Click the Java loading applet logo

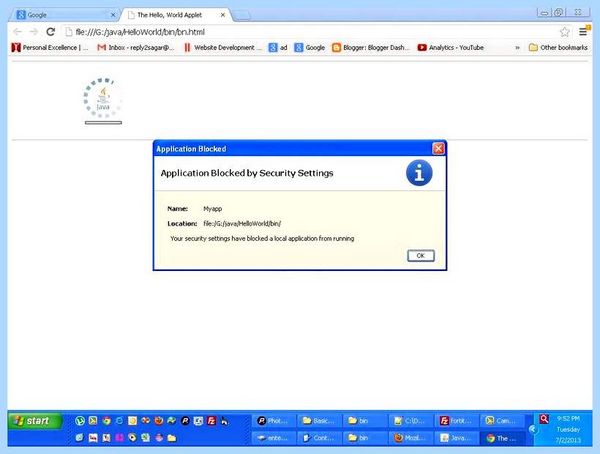point(103,98)
